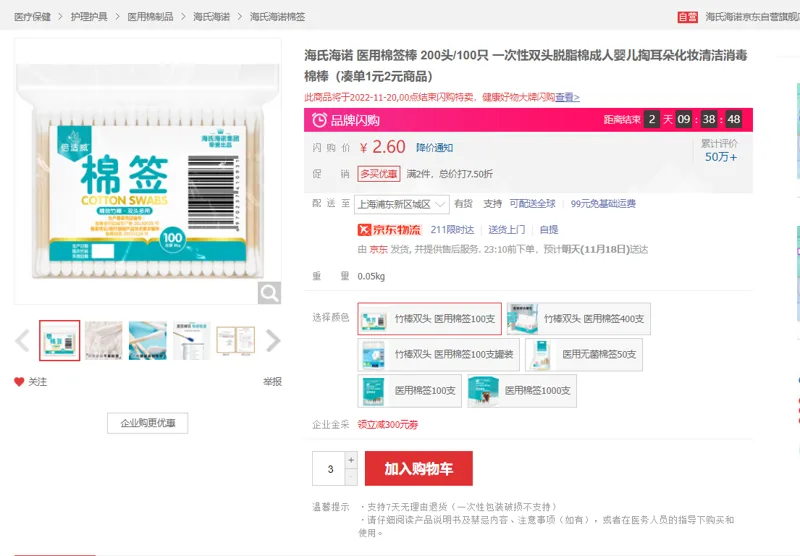This screenshot has height=556, width=800.
Task: Select 医用棉签100支 option
Action: [410, 391]
